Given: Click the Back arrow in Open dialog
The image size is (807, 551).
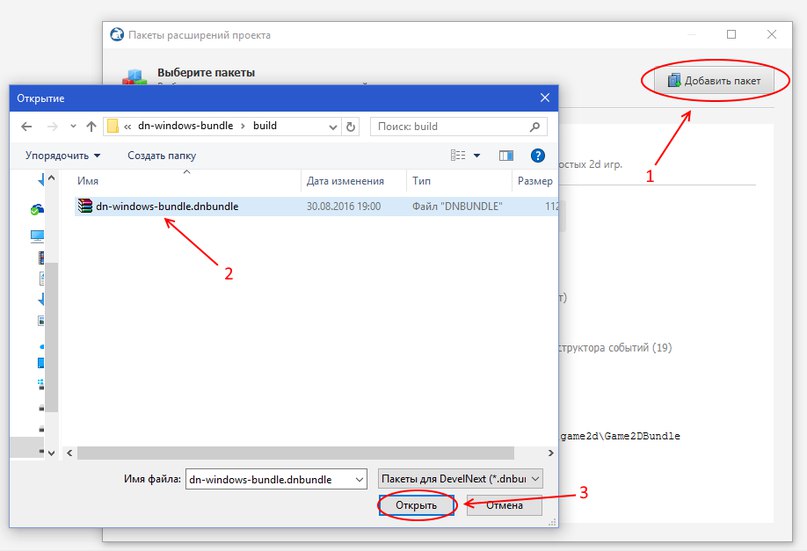Looking at the screenshot, I should [x=26, y=127].
